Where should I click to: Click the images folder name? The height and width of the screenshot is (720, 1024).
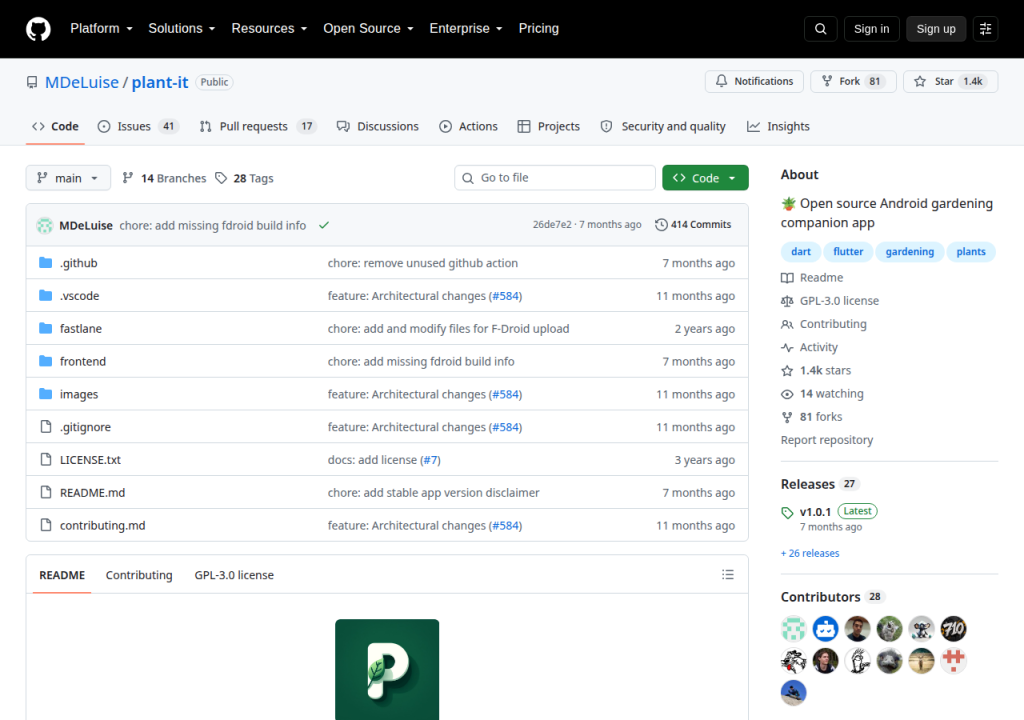pos(79,394)
